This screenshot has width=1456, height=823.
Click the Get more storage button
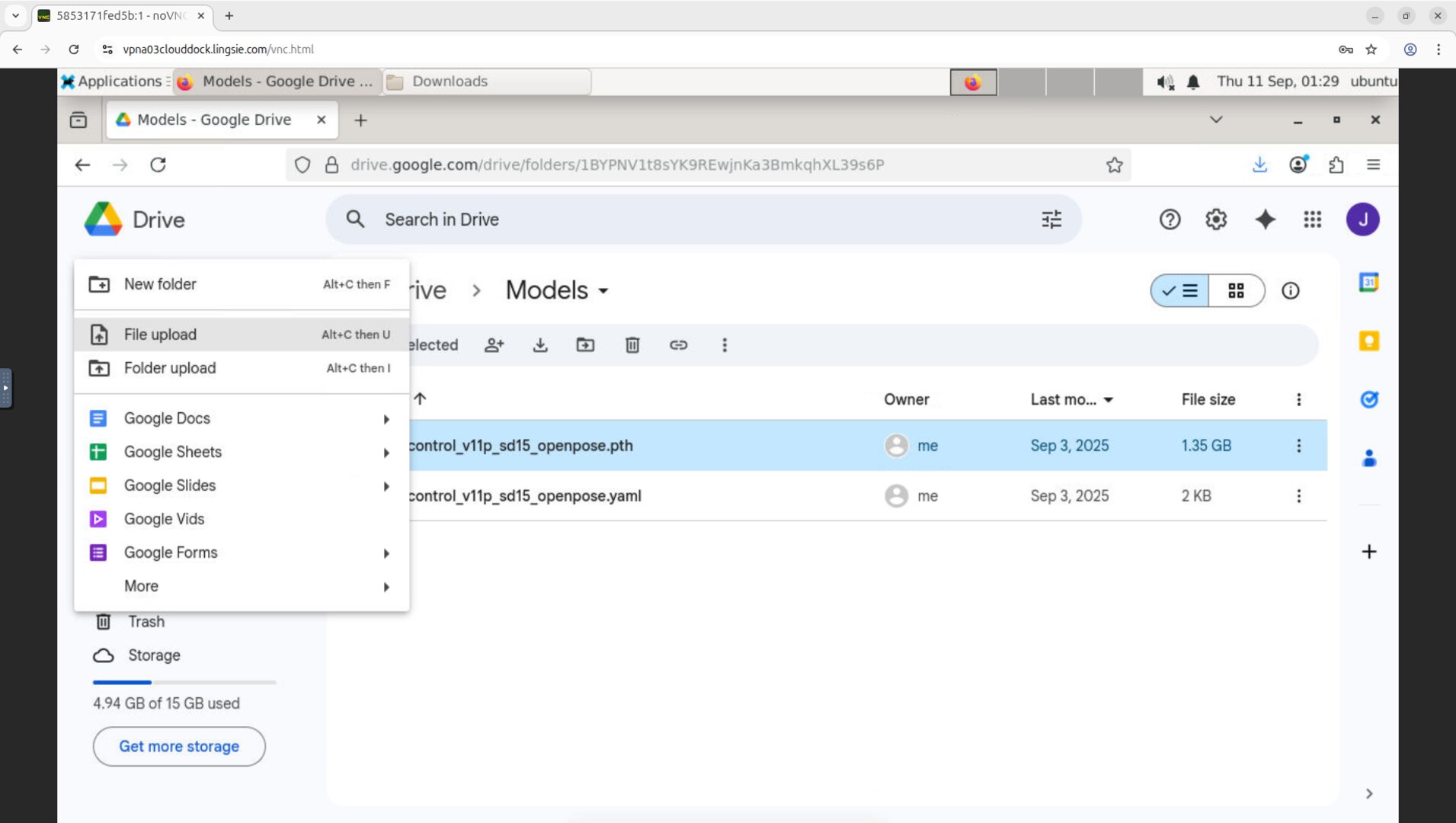tap(178, 746)
